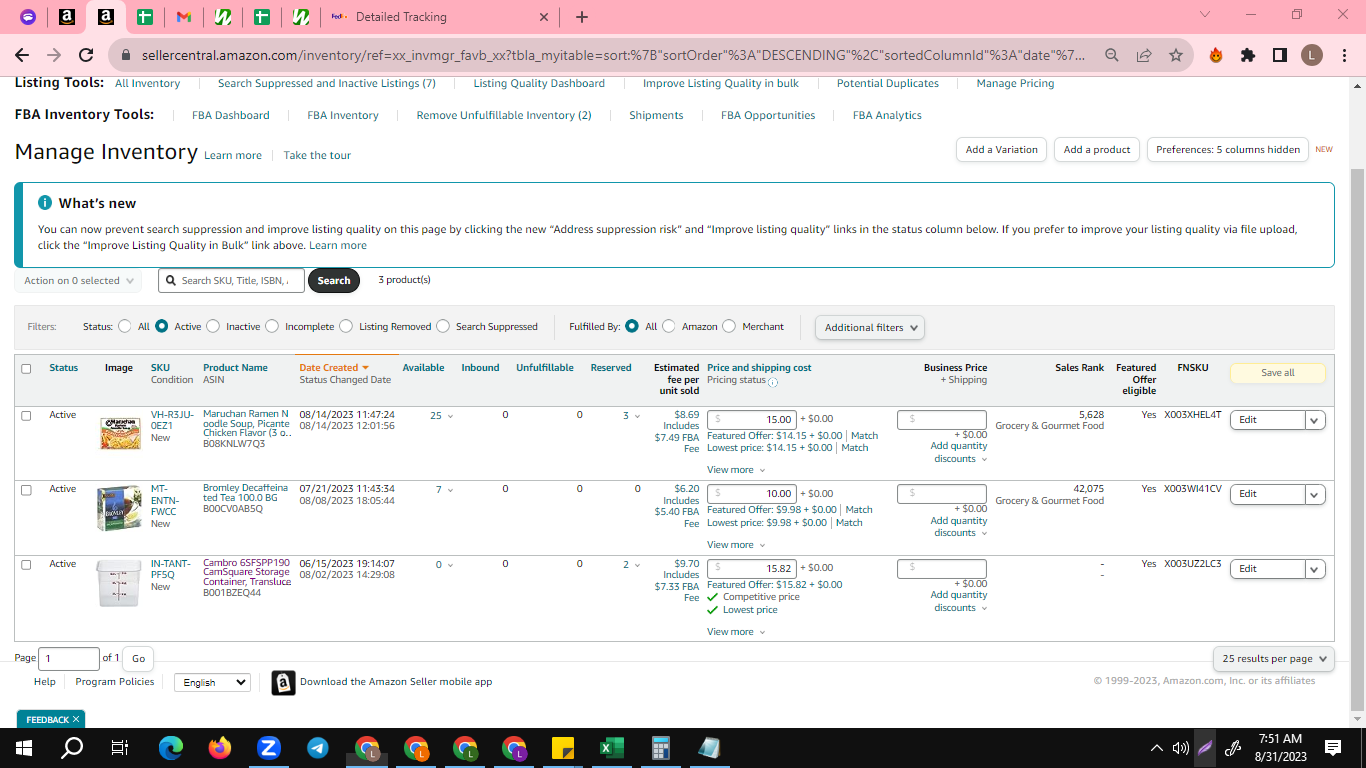Open Potential Duplicates
This screenshot has height=768, width=1366.
(x=888, y=83)
